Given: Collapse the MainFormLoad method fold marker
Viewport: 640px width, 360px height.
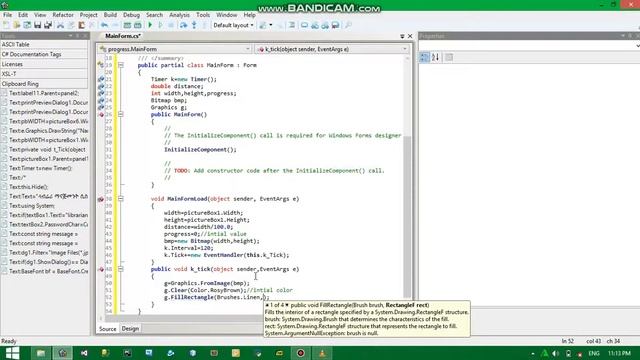Looking at the screenshot, I should 121,199.
